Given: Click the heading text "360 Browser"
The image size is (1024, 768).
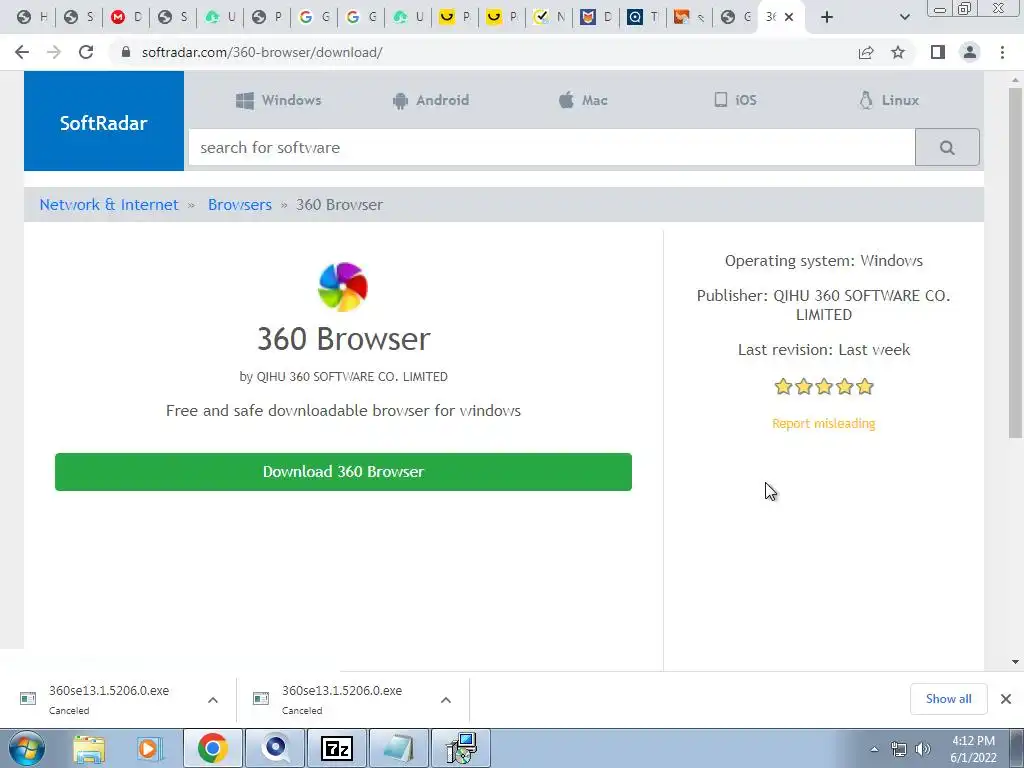Looking at the screenshot, I should point(344,339).
